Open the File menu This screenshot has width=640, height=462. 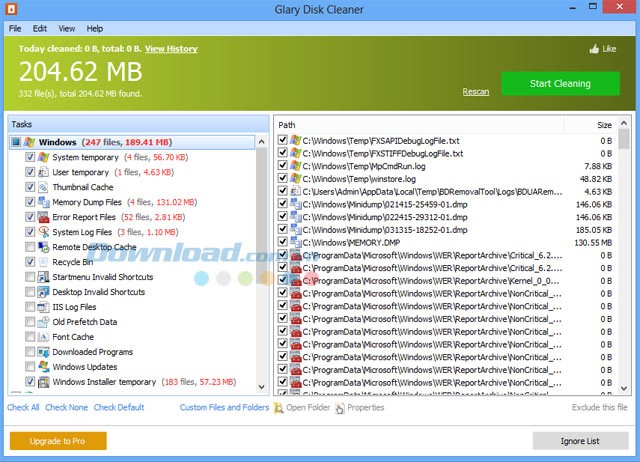[15, 29]
